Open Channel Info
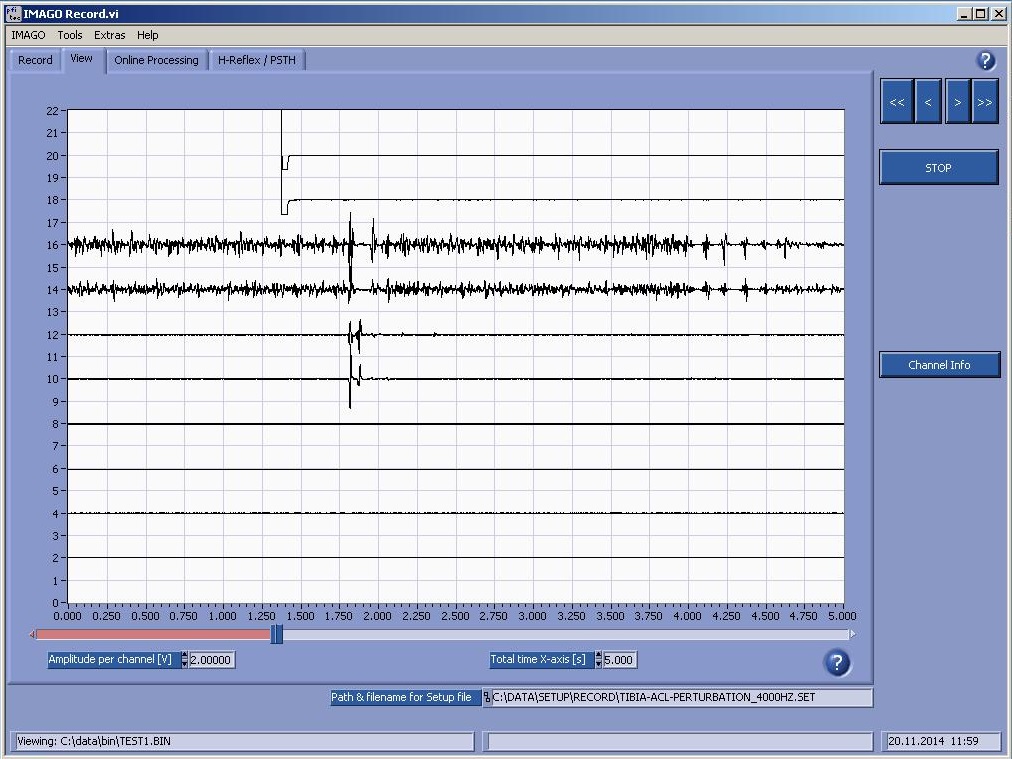Viewport: 1012px width, 759px height. tap(939, 365)
